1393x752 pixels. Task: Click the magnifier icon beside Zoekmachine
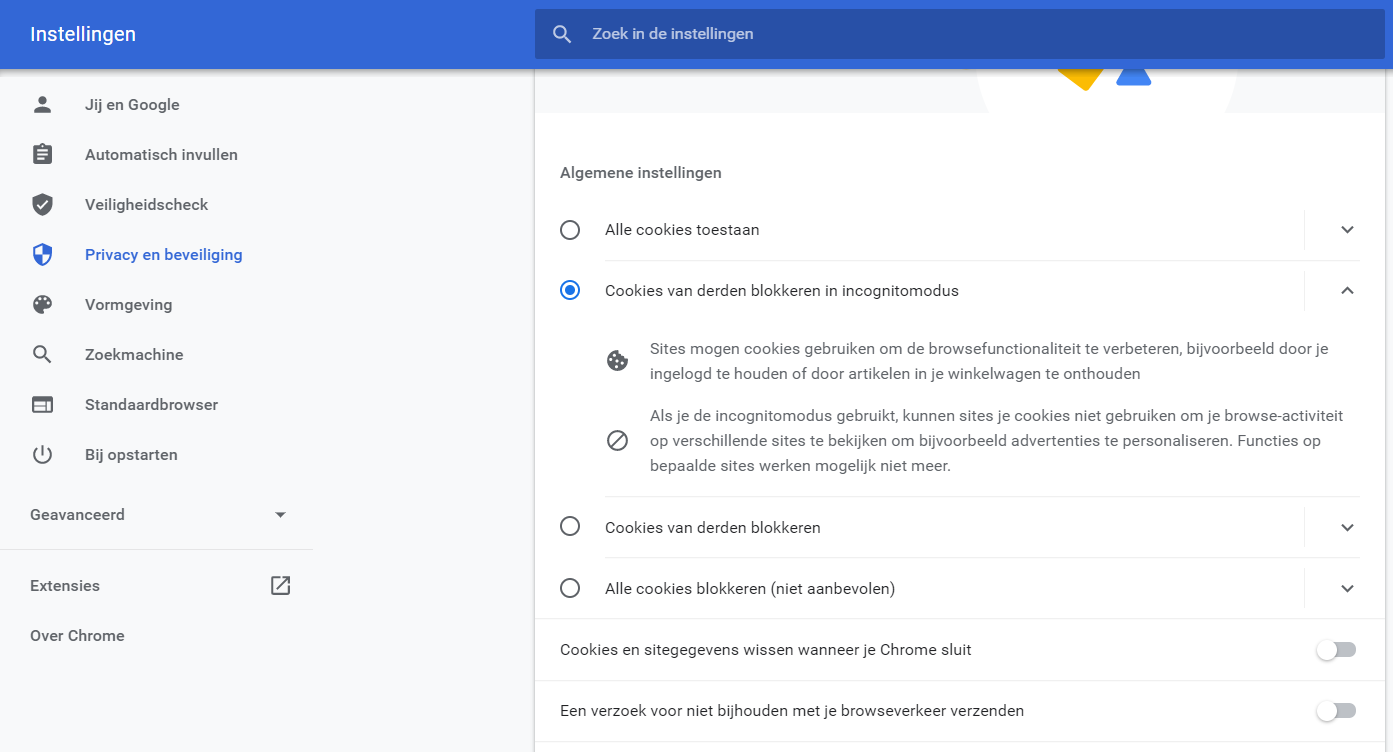42,354
